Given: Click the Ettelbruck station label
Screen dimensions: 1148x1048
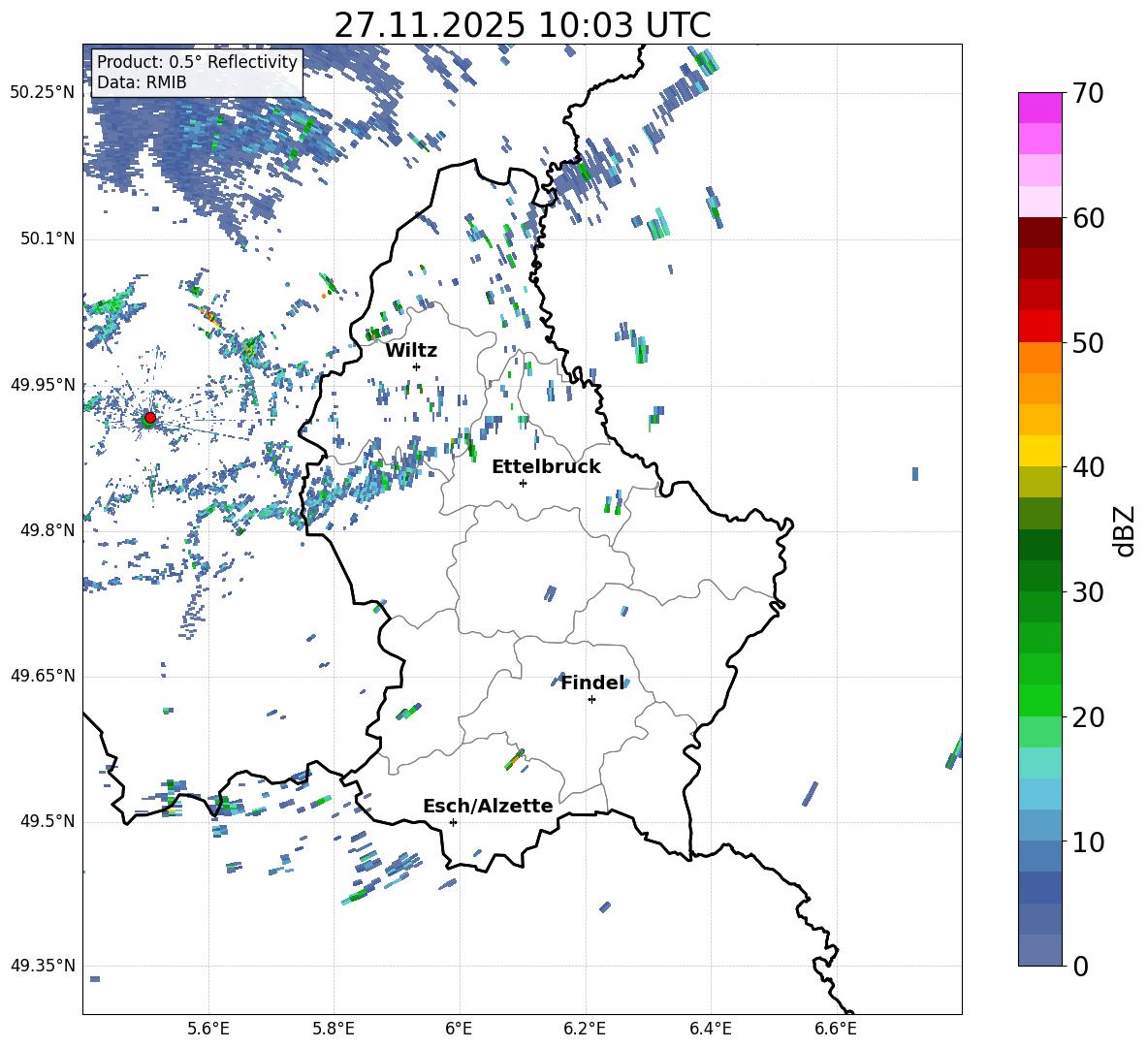Looking at the screenshot, I should (x=546, y=467).
